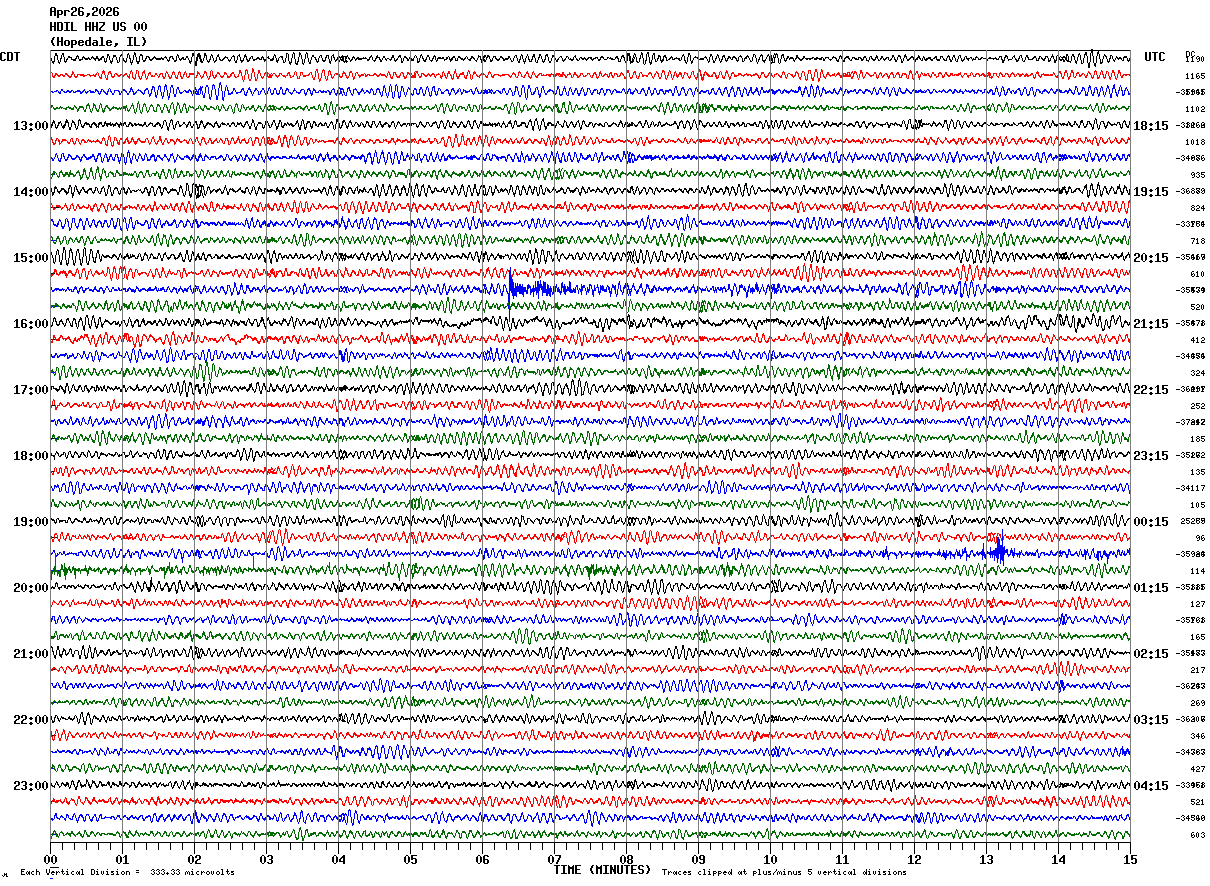Image resolution: width=1210 pixels, height=886 pixels.
Task: Click the 00:15 UTC time label
Action: point(1151,522)
